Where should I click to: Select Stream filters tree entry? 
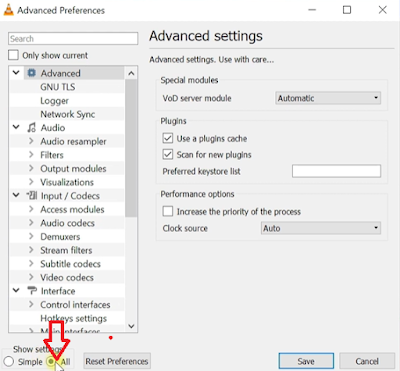(66, 250)
